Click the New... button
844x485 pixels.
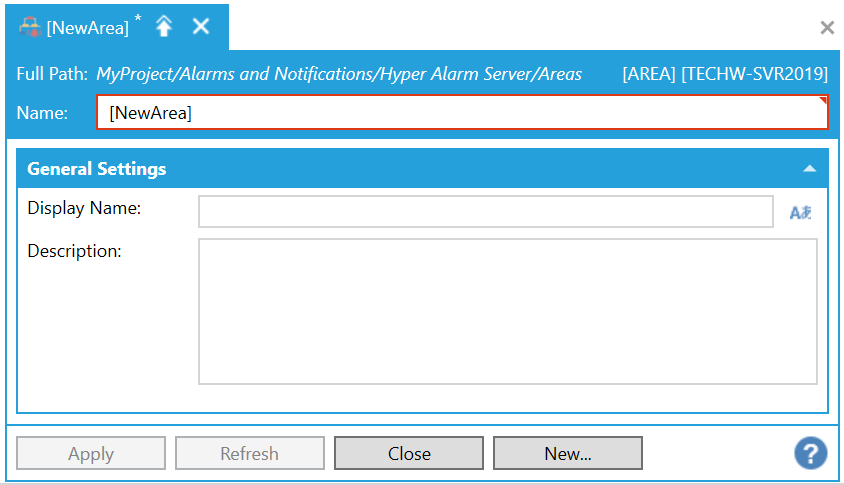[x=567, y=453]
